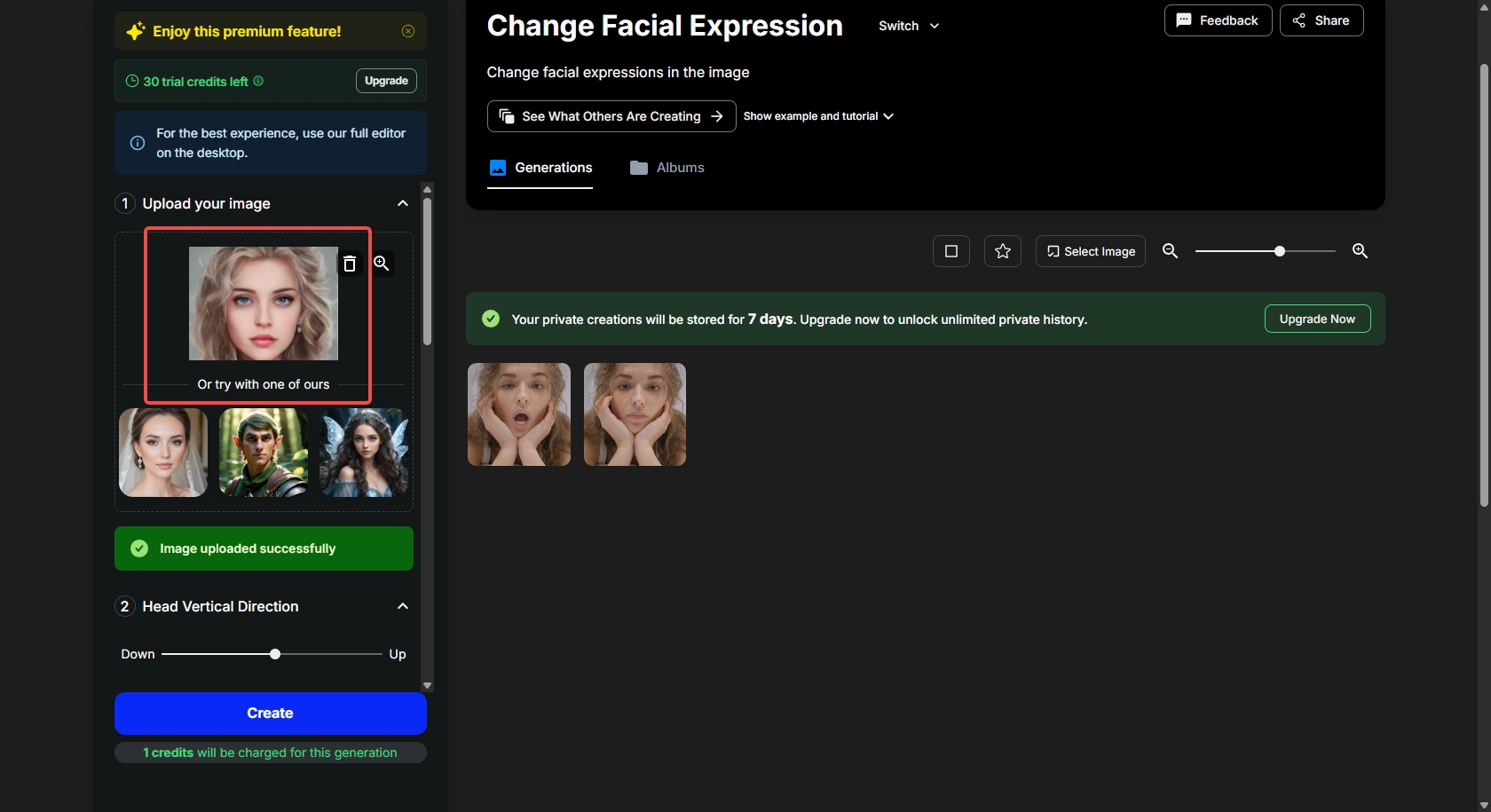Viewport: 1491px width, 812px height.
Task: Click the info icon beside trial credits
Action: [258, 81]
